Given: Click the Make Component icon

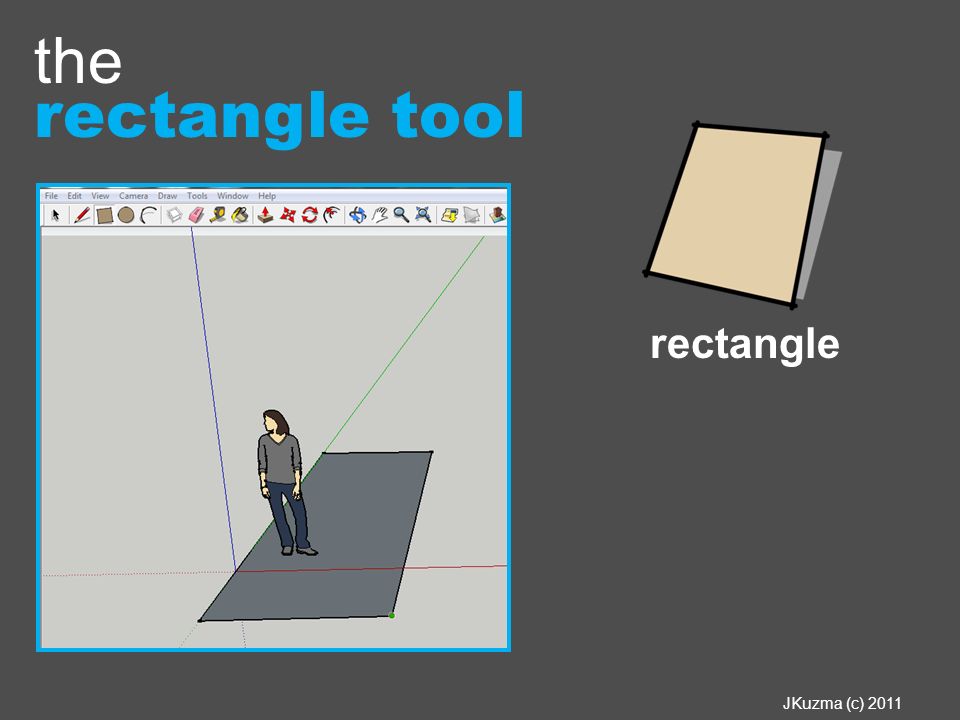Looking at the screenshot, I should (x=174, y=215).
